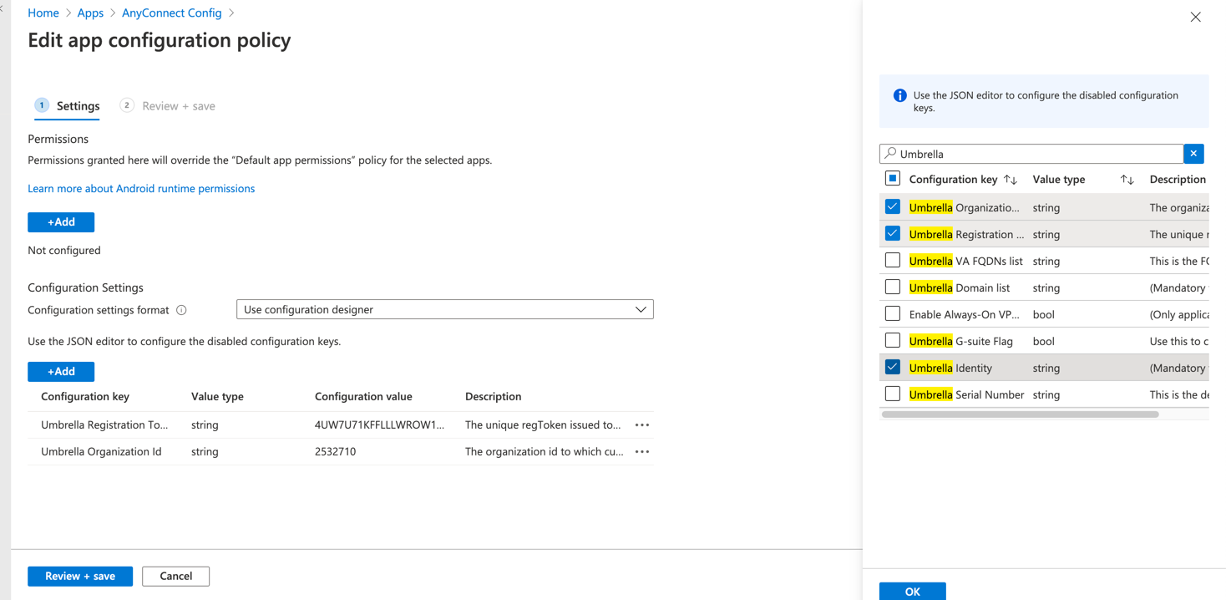Switch to the Settings step tab

(x=68, y=106)
